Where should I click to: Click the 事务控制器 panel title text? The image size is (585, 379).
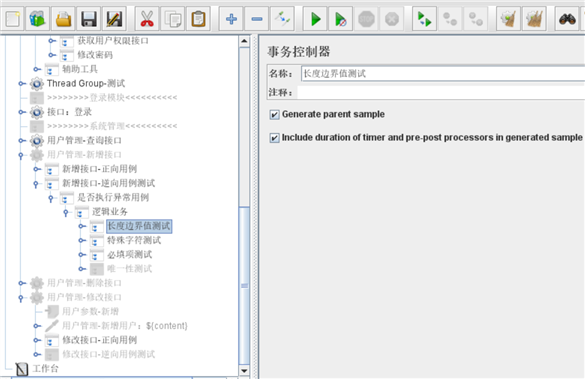coord(298,51)
